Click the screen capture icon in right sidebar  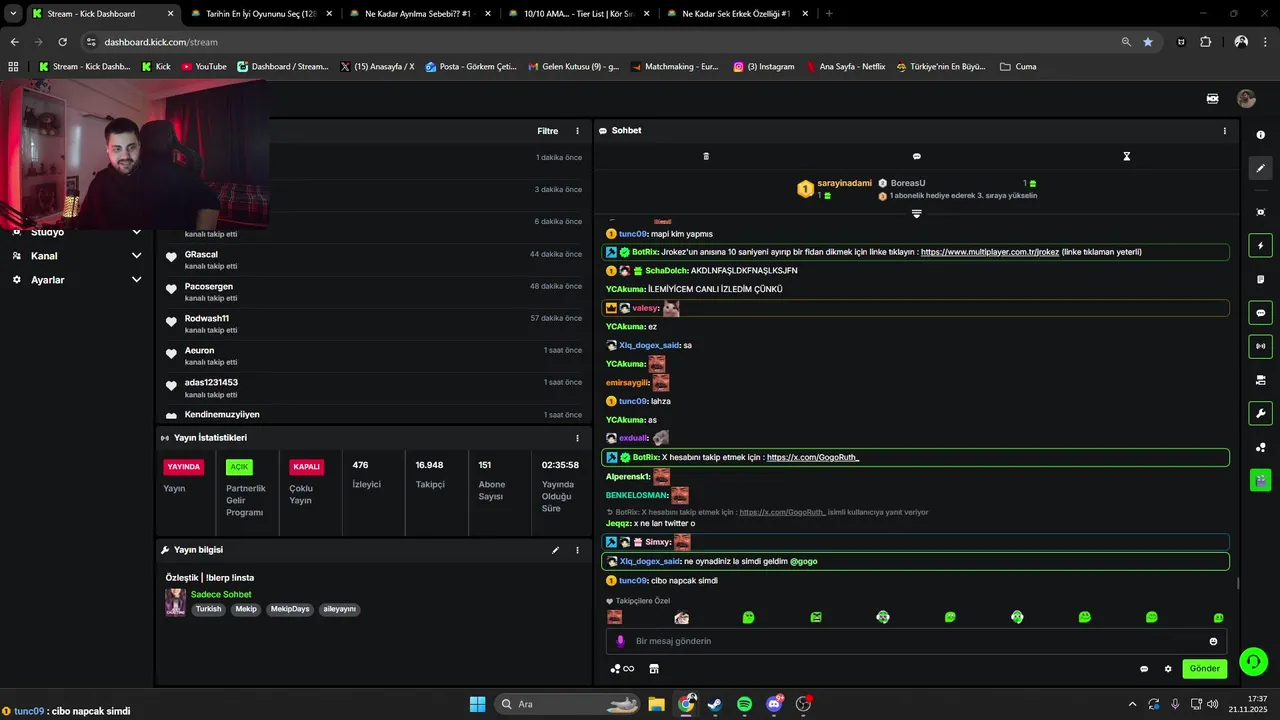1260,212
